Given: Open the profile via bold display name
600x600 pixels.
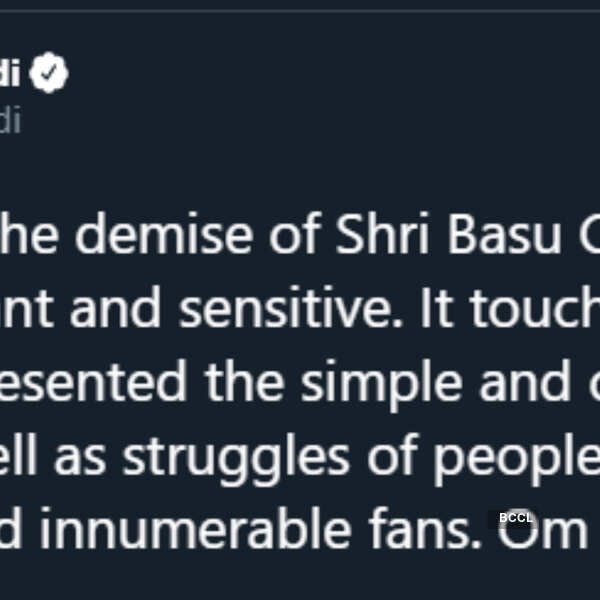Looking at the screenshot, I should pos(10,73).
